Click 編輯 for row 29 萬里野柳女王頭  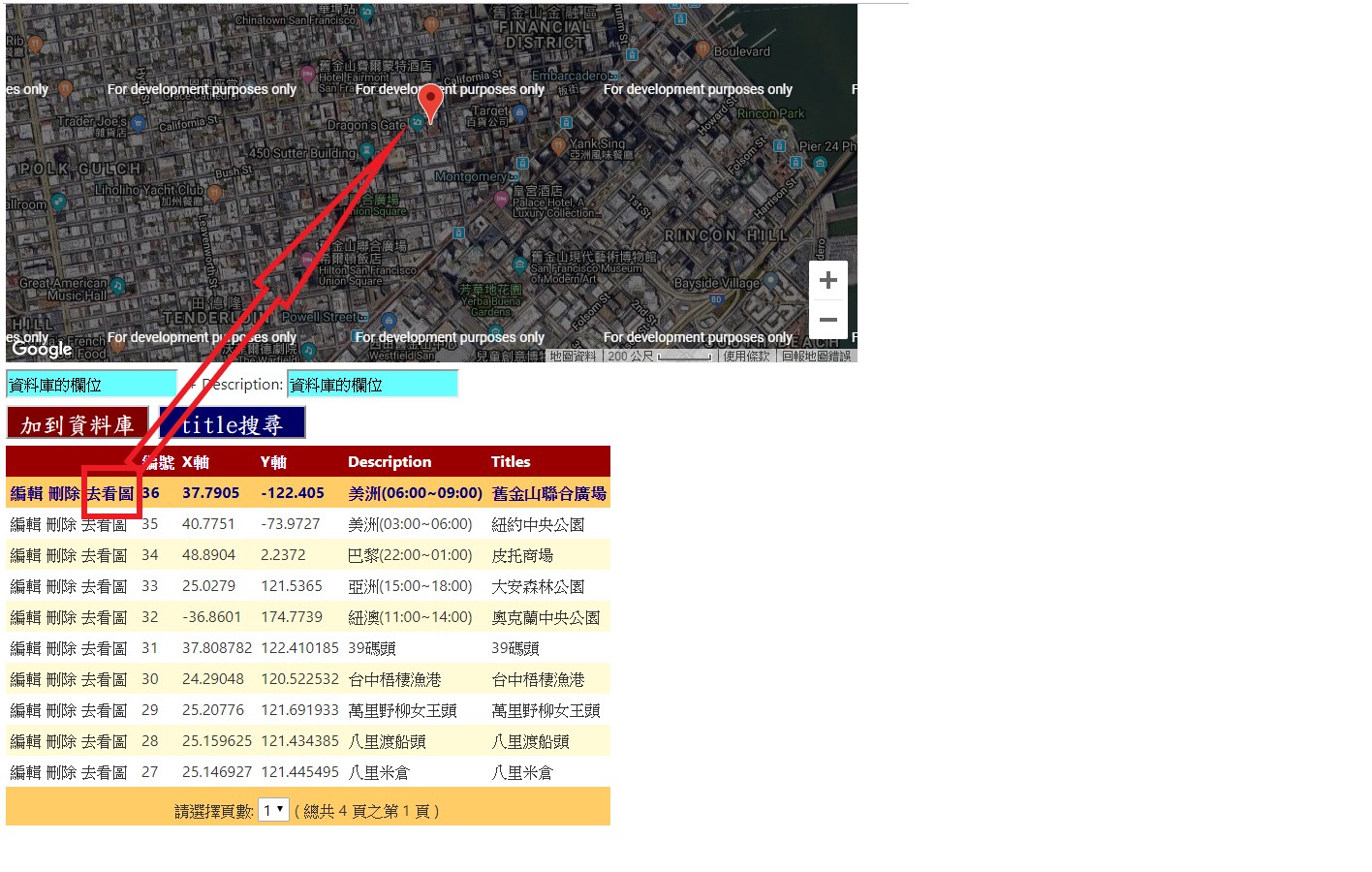coord(26,710)
